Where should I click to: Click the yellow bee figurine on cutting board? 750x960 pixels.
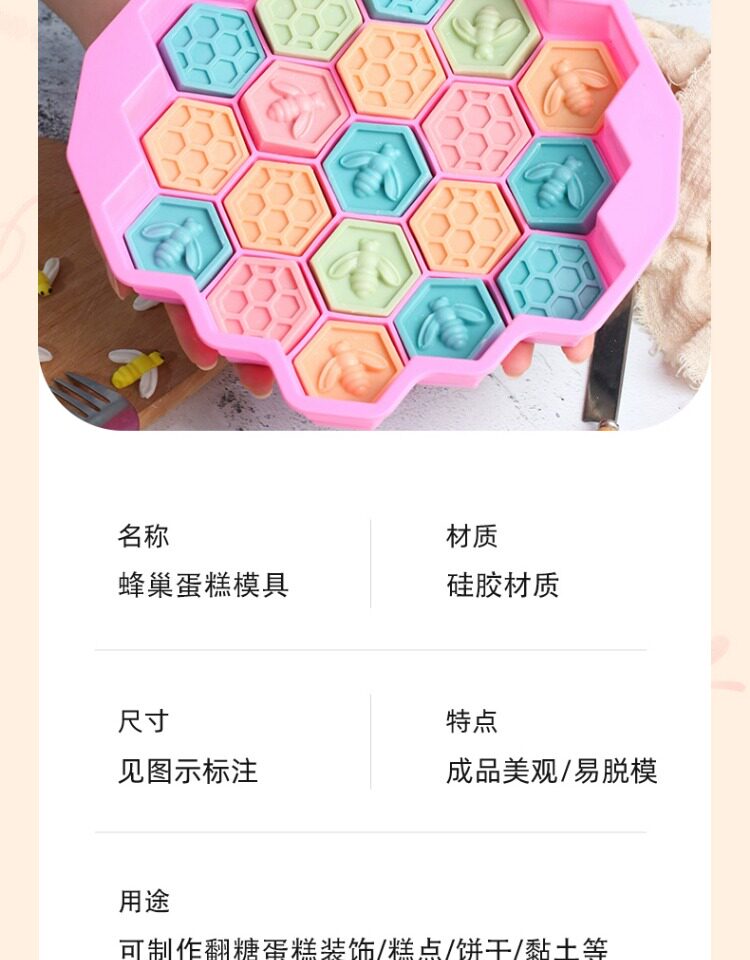tap(135, 367)
